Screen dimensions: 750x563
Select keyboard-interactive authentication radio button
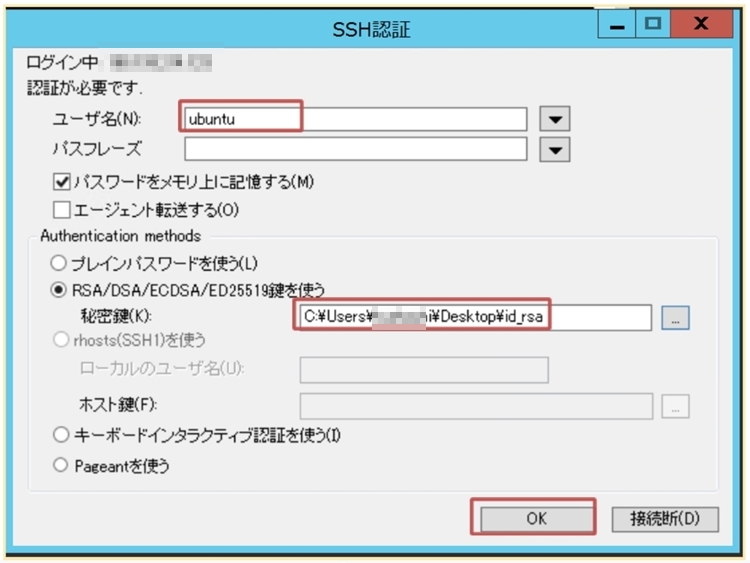point(59,436)
